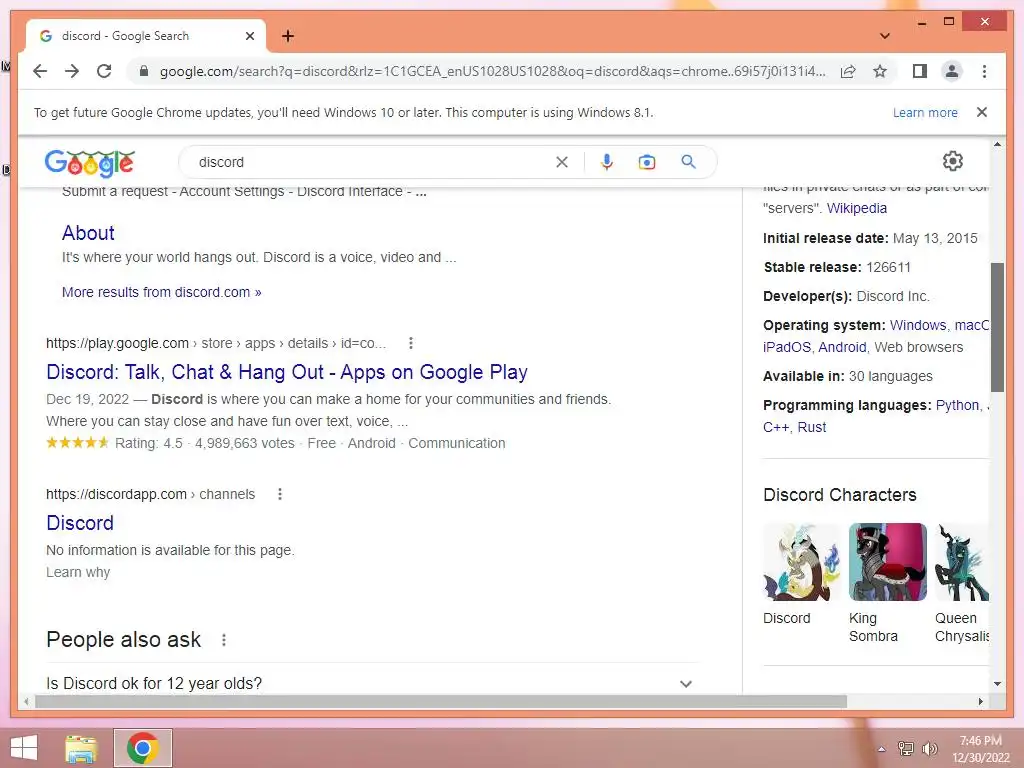Click the Available in 30 languages text

pos(848,376)
